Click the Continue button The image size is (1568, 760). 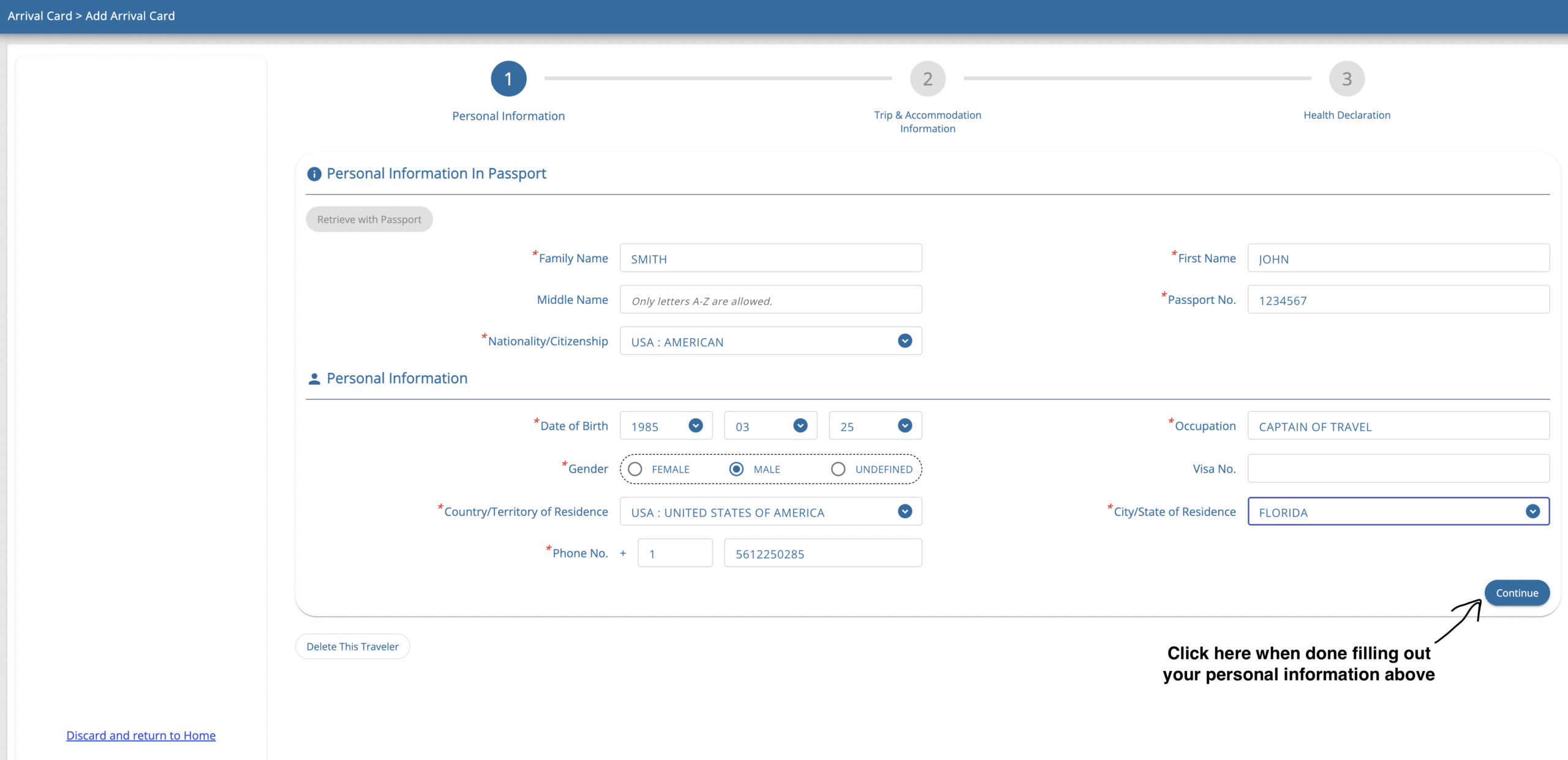tap(1517, 593)
